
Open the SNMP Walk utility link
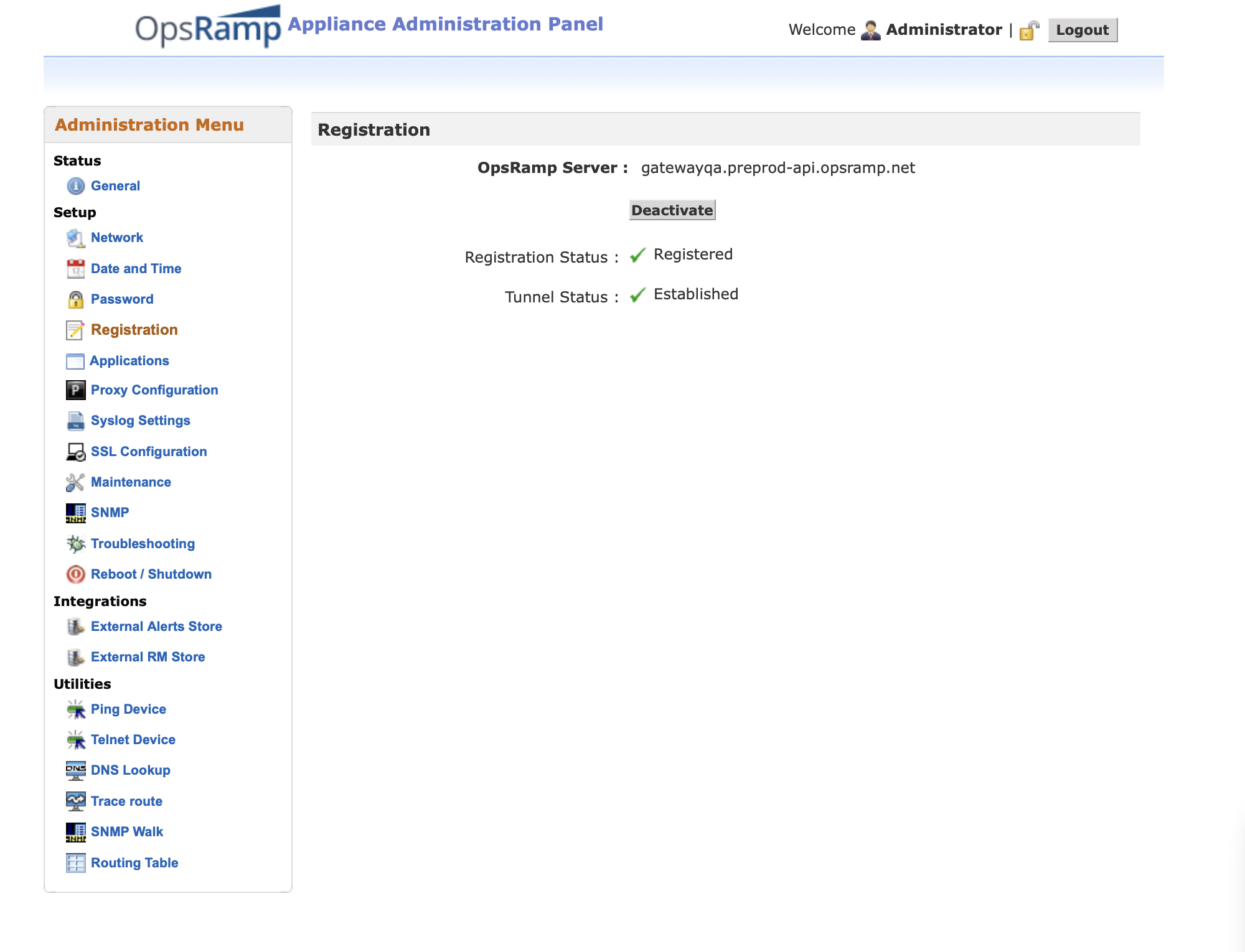pos(126,832)
